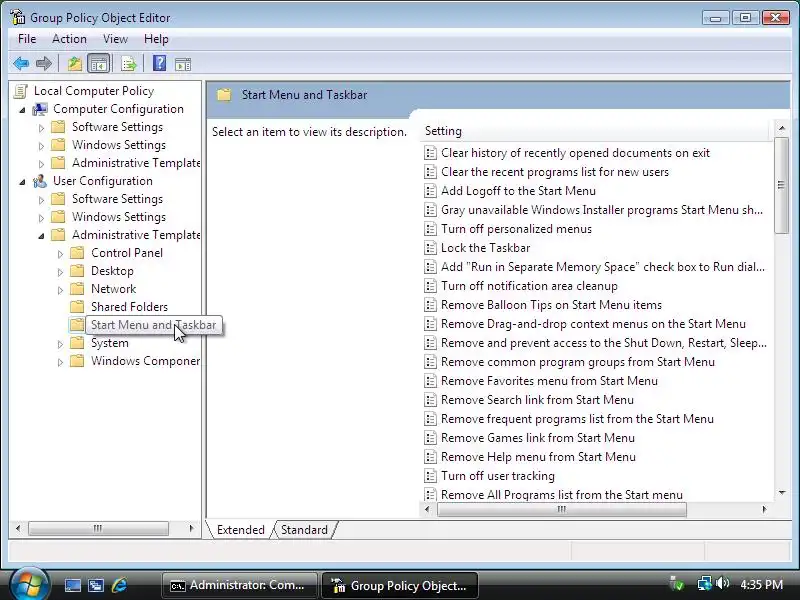This screenshot has width=800, height=600.
Task: Click policy icon beside Lock the Taskbar
Action: 431,248
